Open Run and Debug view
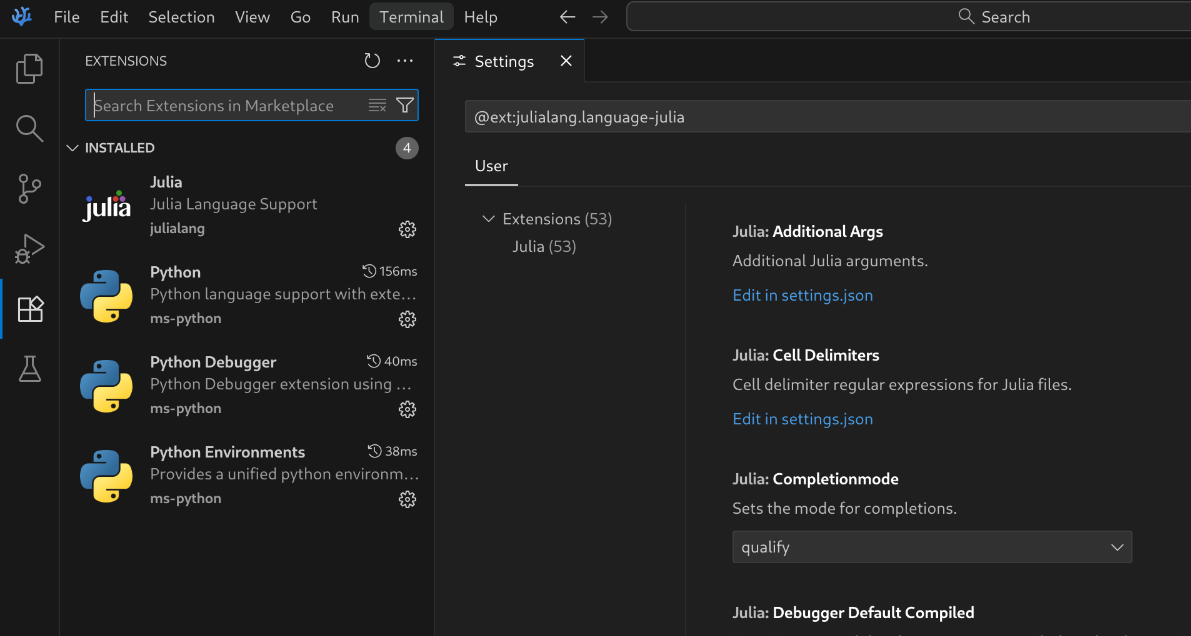This screenshot has height=636, width=1191. tap(30, 248)
